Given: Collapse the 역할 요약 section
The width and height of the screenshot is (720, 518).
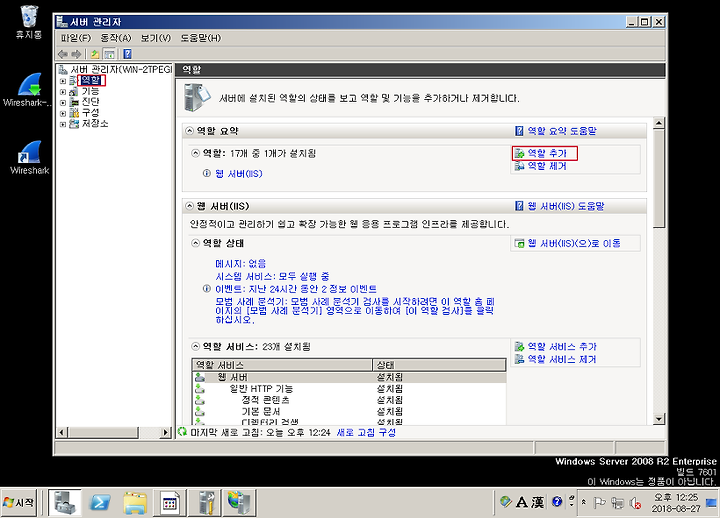Looking at the screenshot, I should (189, 131).
